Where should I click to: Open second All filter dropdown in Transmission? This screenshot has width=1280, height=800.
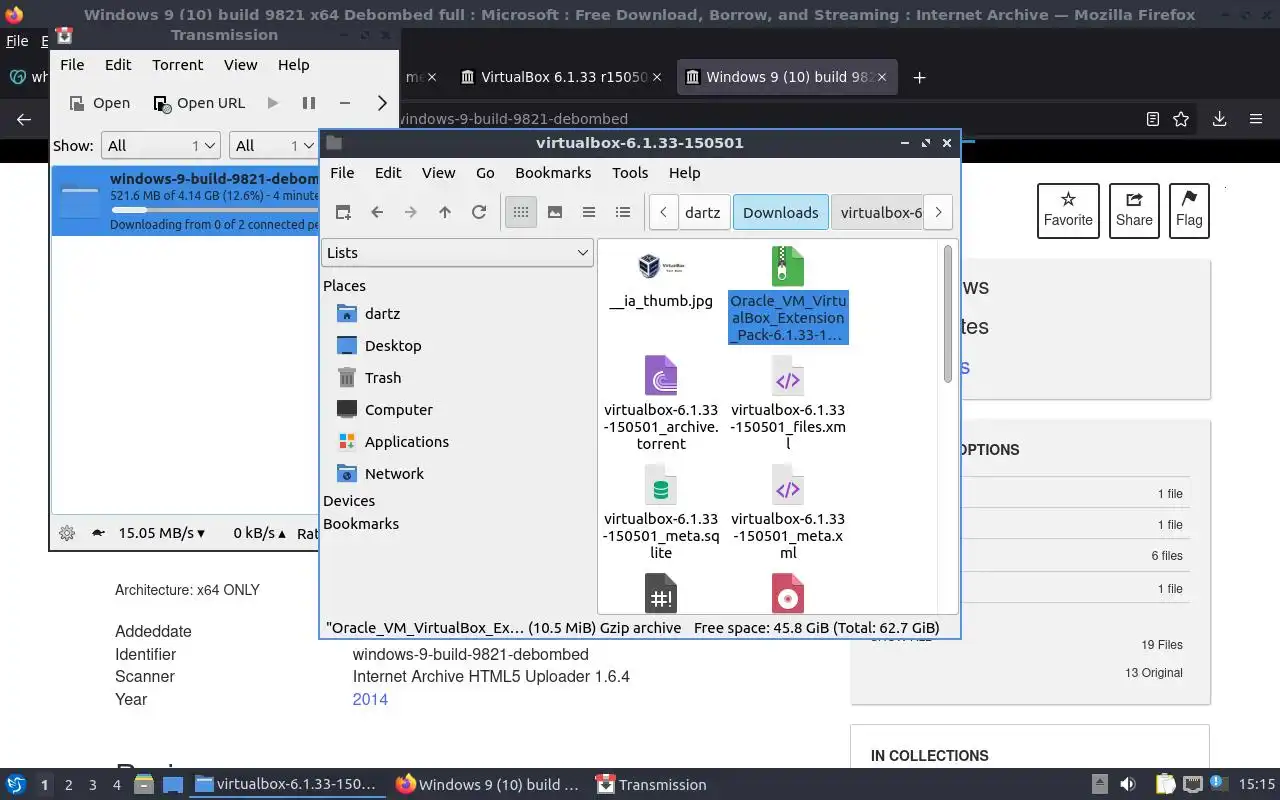(x=273, y=146)
